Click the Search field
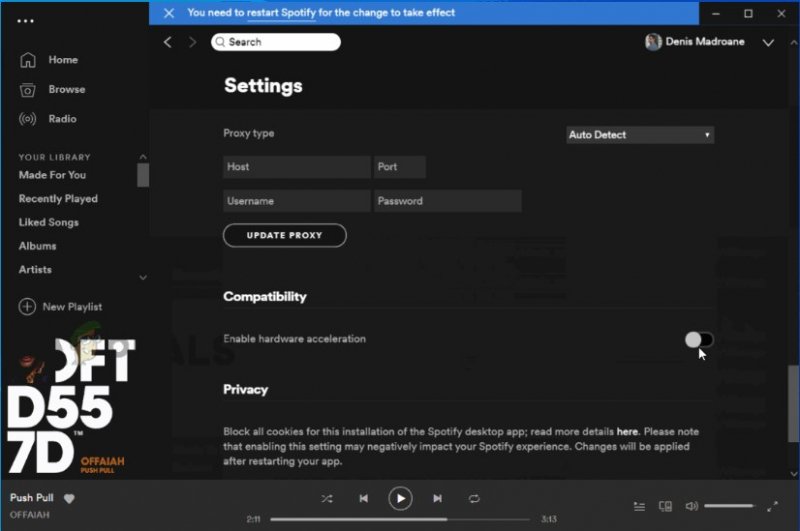Image resolution: width=800 pixels, height=531 pixels. 276,42
